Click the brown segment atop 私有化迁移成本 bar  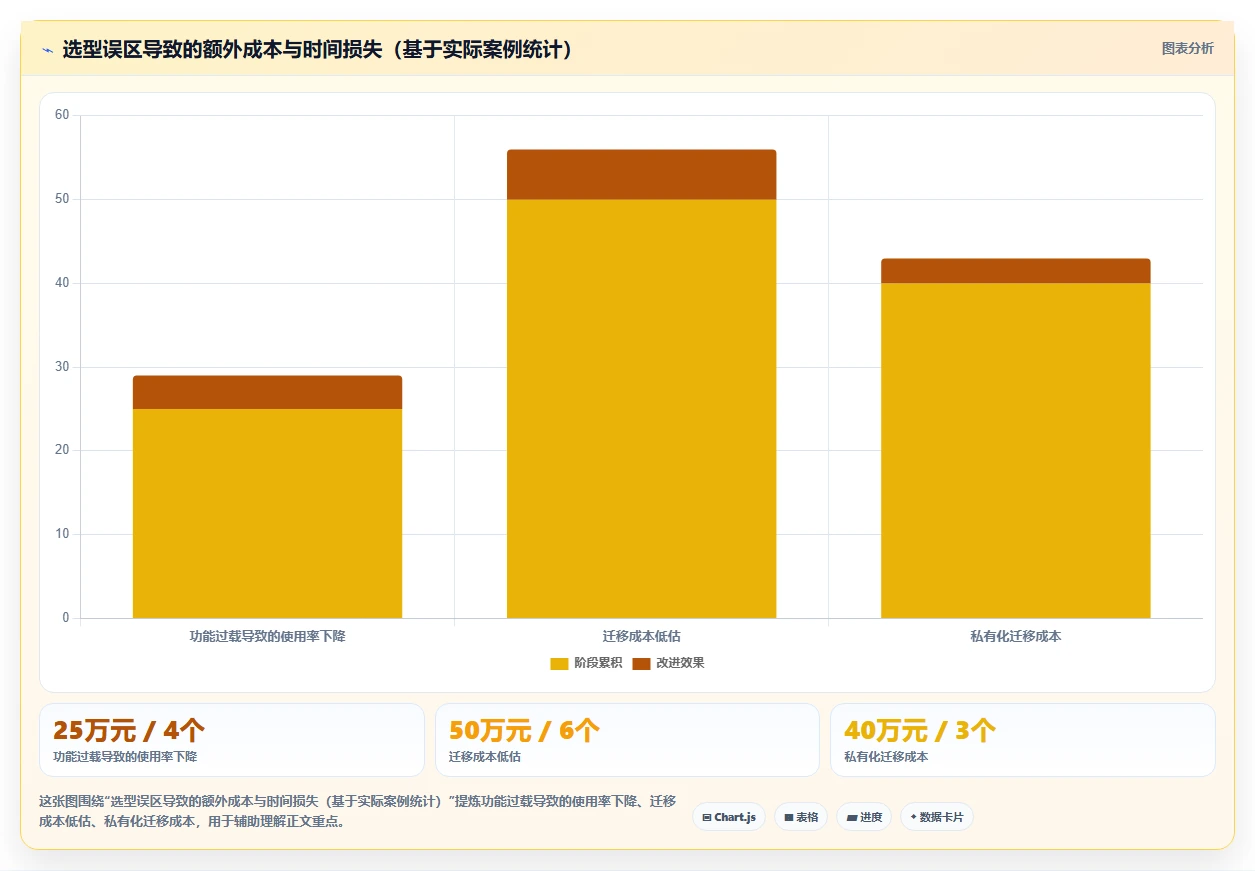coord(1015,271)
